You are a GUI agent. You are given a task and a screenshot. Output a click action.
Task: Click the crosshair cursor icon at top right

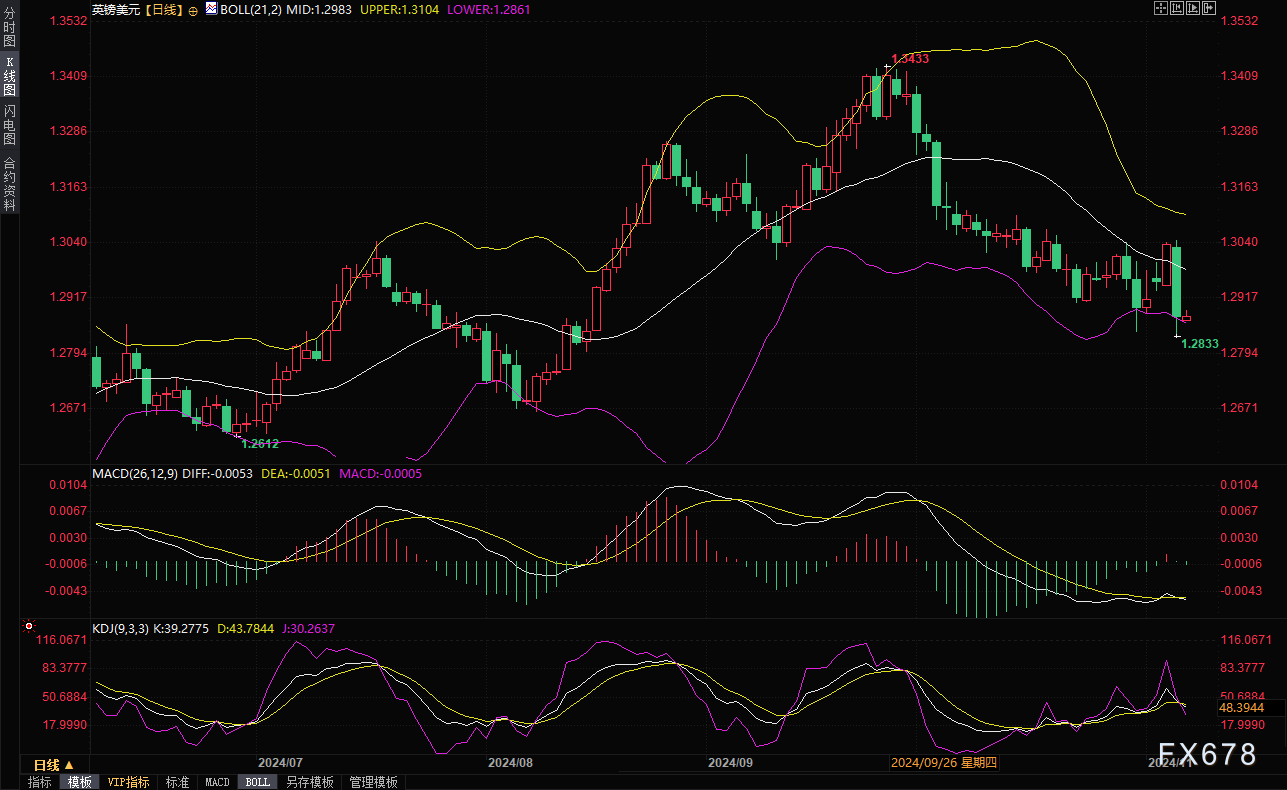pos(1161,8)
